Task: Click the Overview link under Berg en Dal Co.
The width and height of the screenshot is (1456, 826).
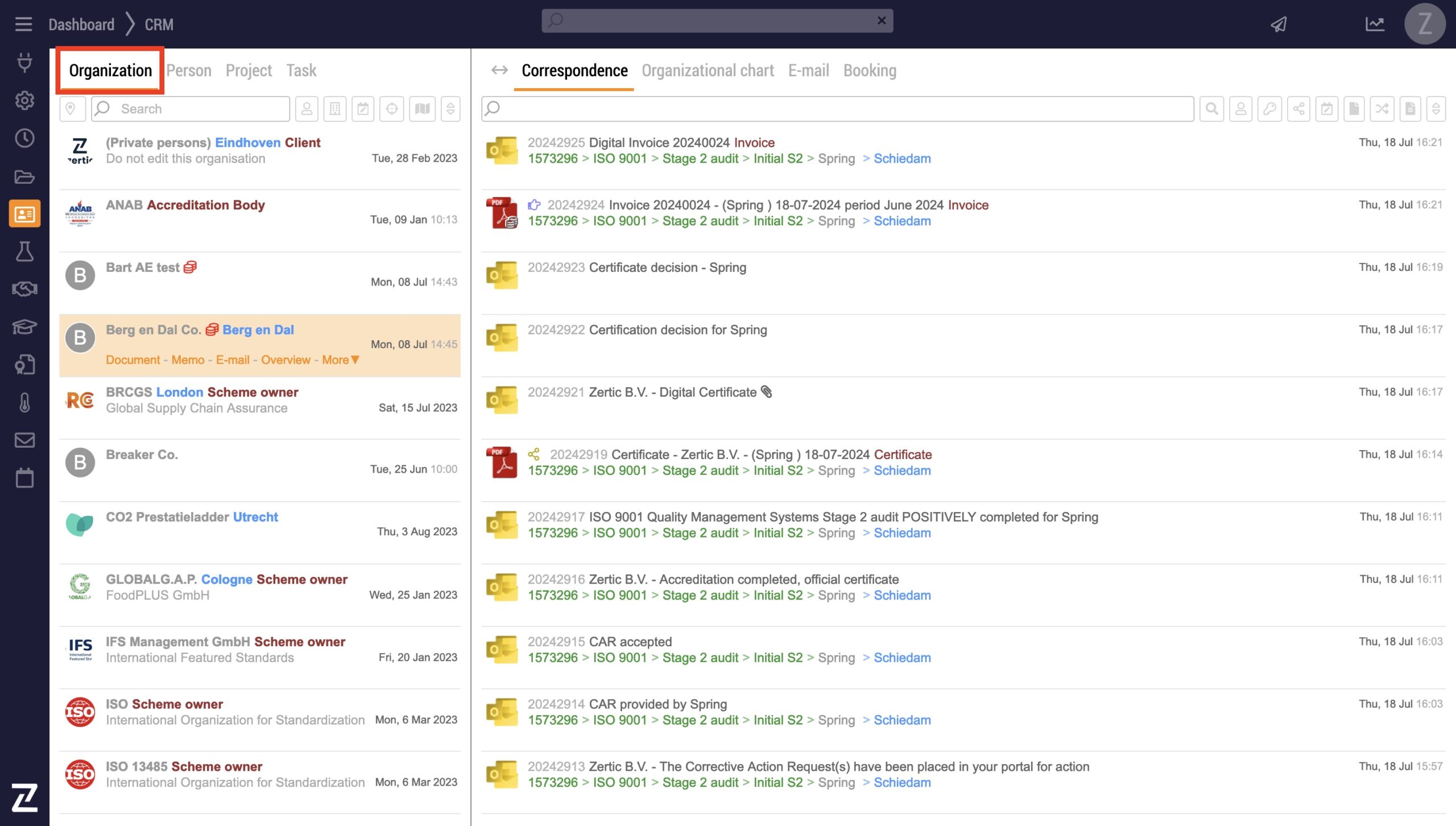Action: 286,360
